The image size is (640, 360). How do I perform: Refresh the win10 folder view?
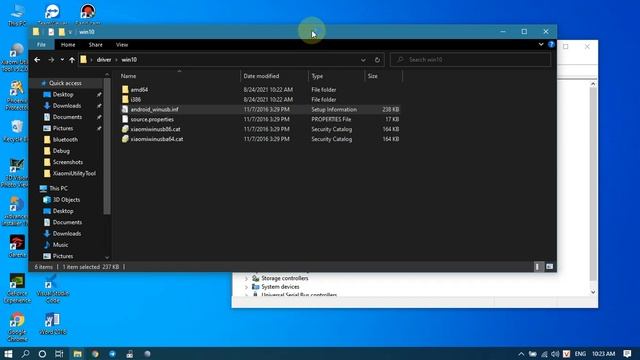[377, 60]
